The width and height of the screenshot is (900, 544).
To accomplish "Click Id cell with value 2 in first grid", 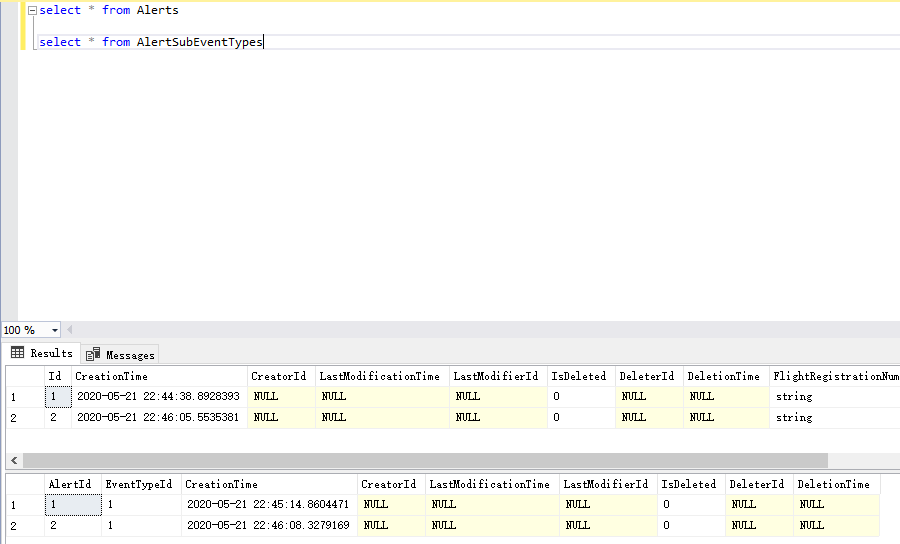I will [56, 417].
